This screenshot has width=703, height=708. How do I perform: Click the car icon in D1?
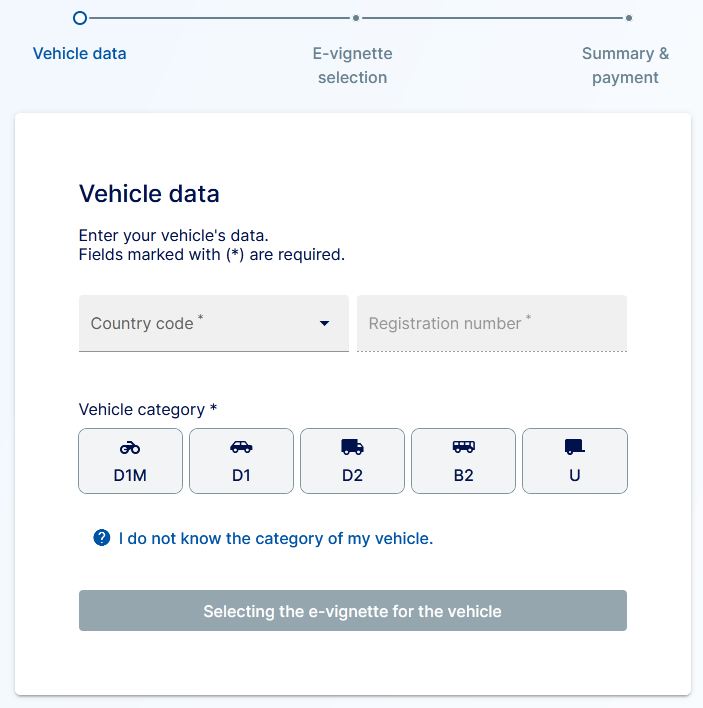coord(241,447)
